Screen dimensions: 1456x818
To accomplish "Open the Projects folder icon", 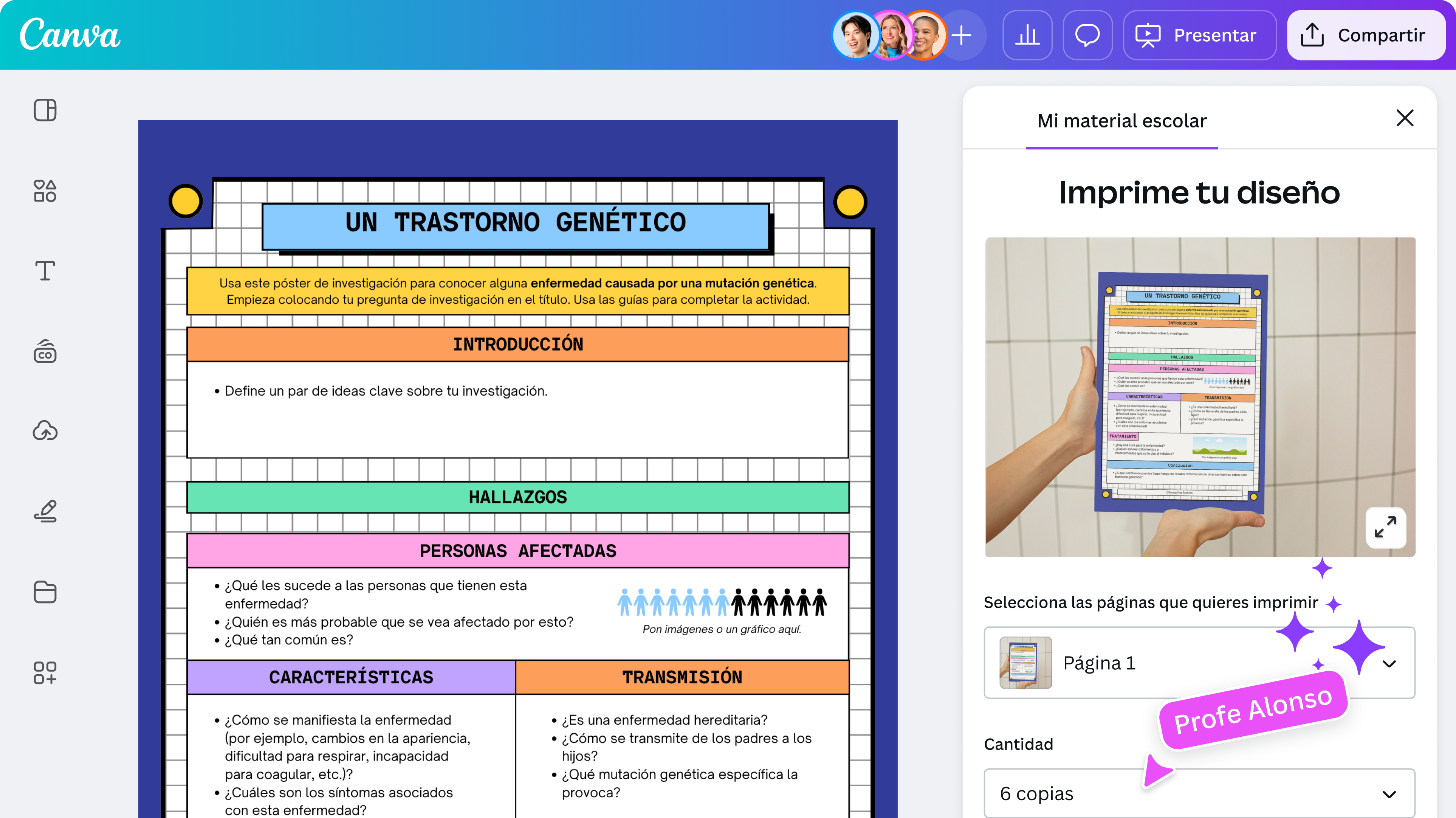I will (45, 592).
